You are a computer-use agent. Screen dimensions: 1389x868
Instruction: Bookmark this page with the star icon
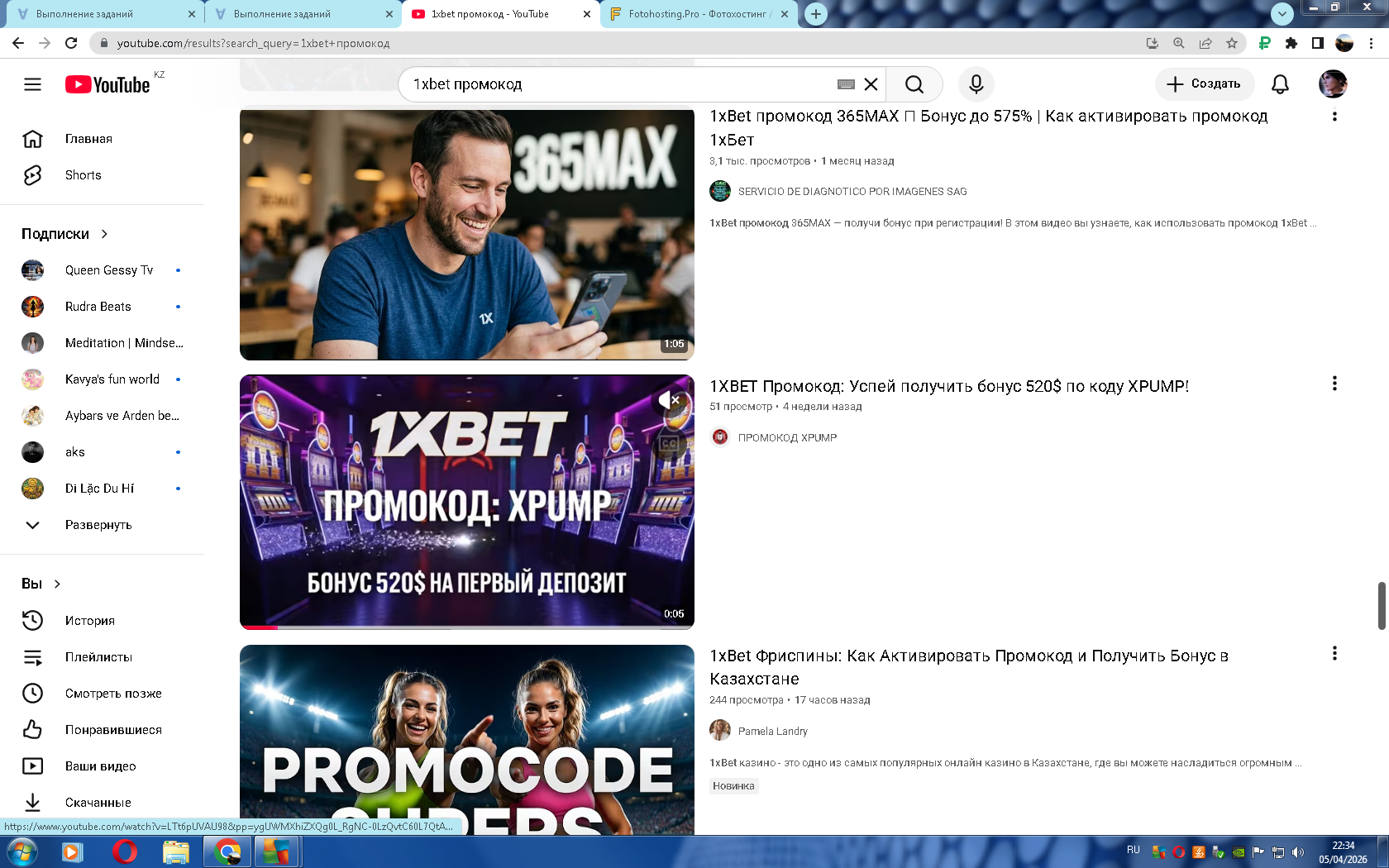1232,43
